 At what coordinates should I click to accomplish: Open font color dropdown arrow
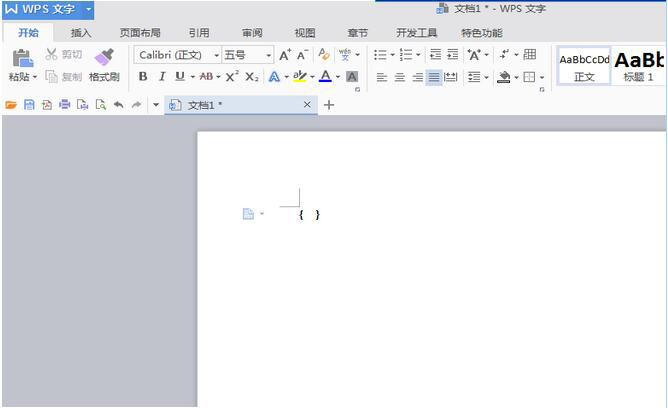(338, 77)
